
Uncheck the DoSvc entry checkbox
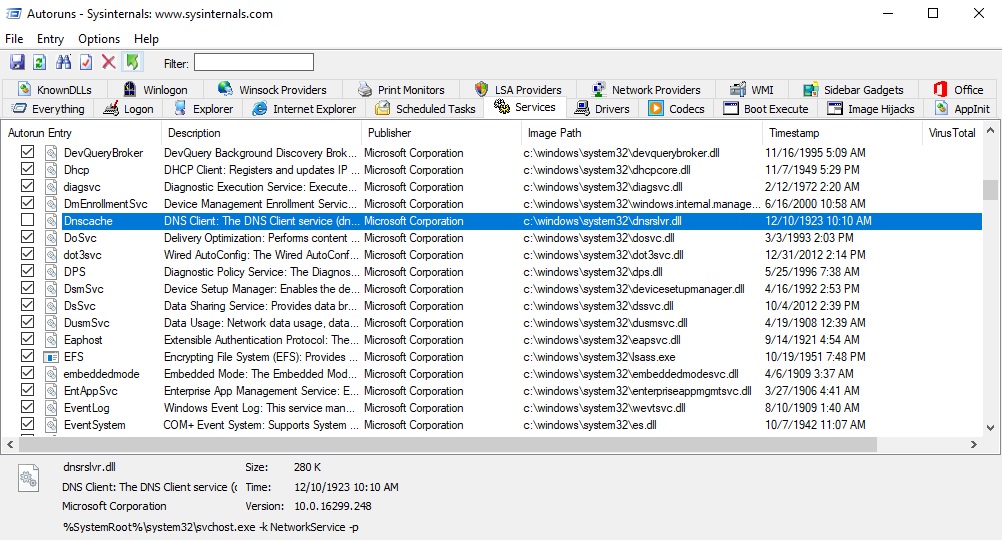point(27,236)
